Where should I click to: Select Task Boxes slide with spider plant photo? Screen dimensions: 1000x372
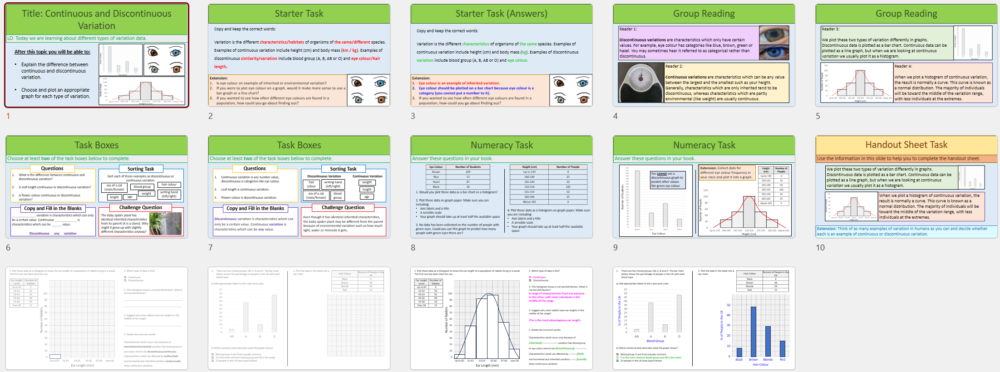(x=97, y=187)
